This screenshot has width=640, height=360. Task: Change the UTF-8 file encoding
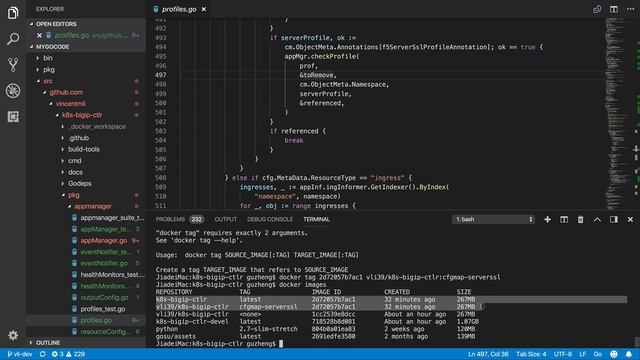[563, 354]
